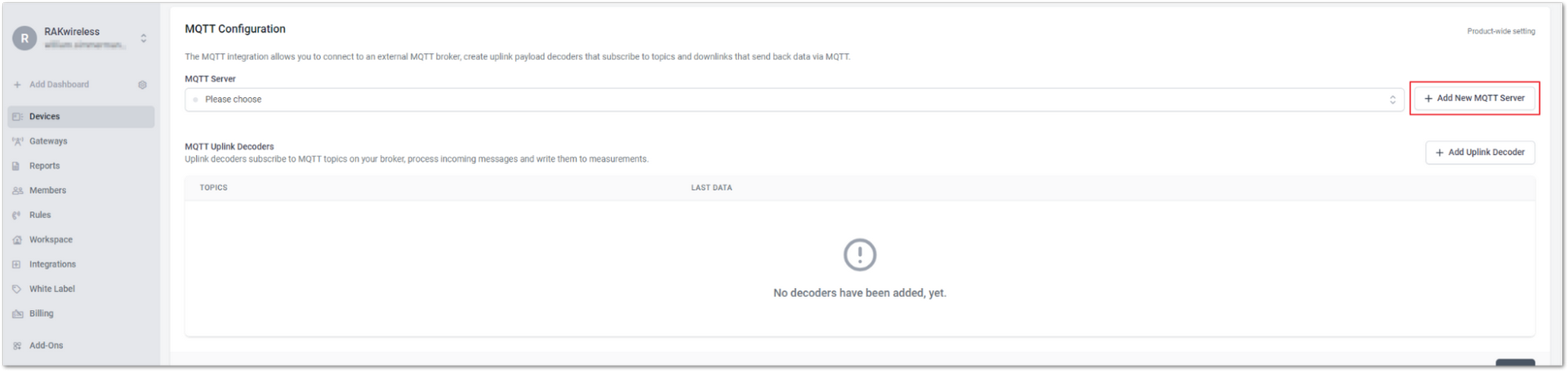Click the Devices sidebar icon

[17, 117]
